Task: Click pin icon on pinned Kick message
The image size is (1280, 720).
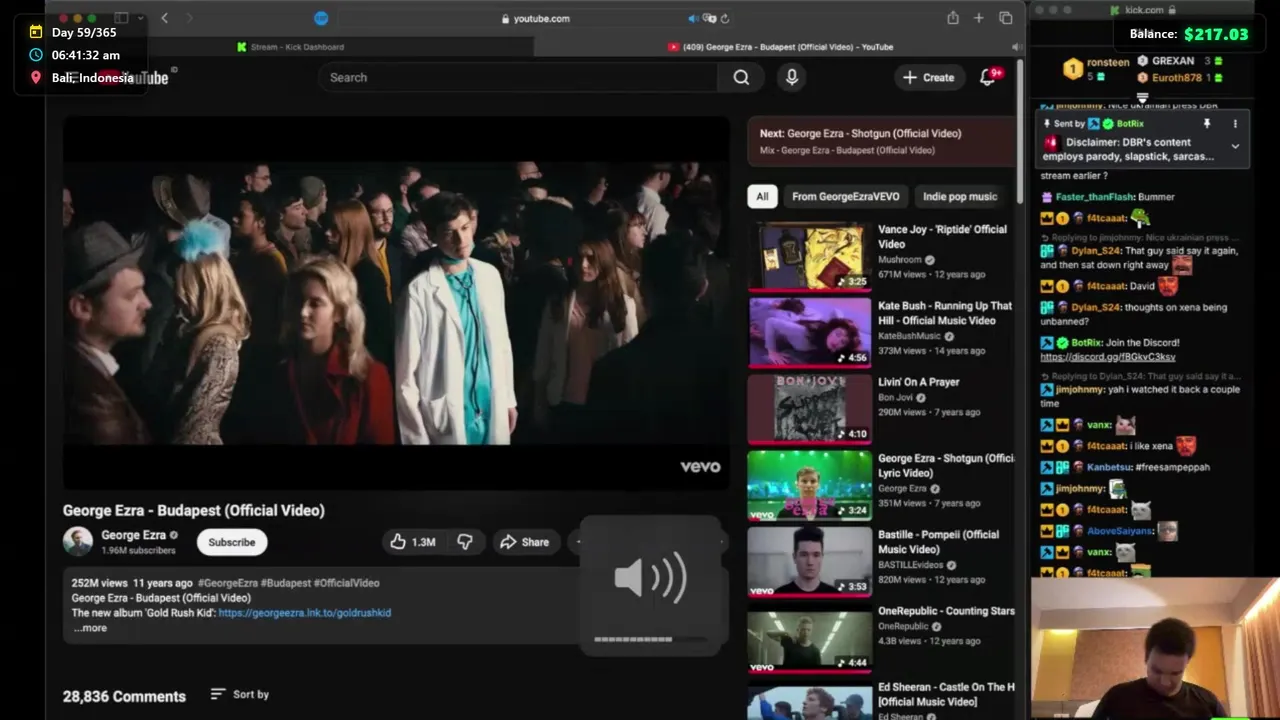Action: (x=1207, y=124)
